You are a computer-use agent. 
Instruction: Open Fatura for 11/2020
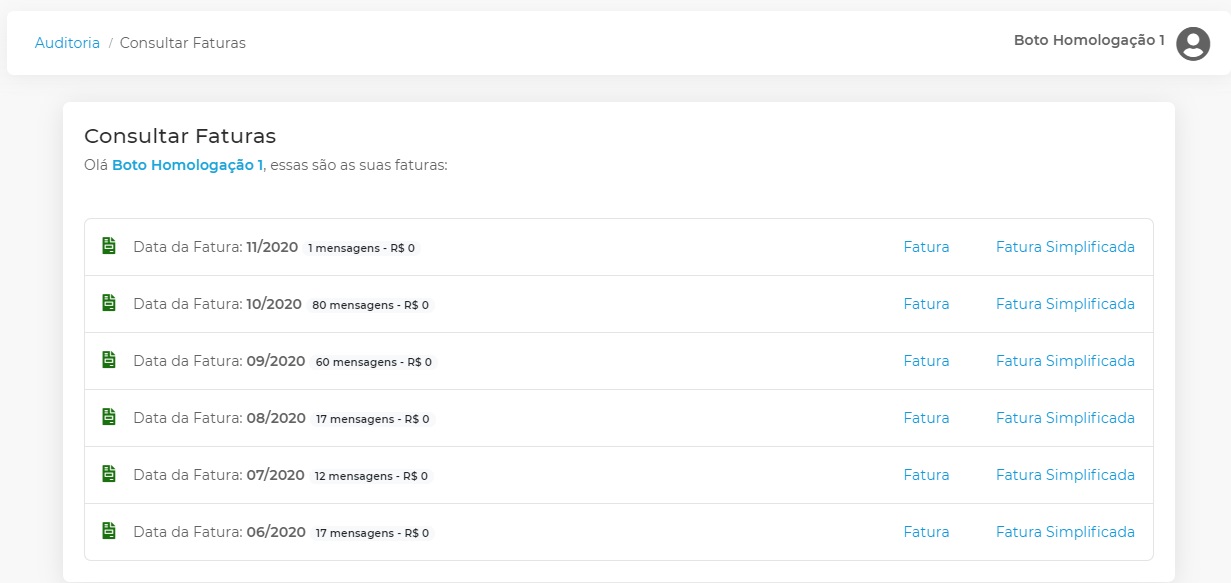coord(926,247)
